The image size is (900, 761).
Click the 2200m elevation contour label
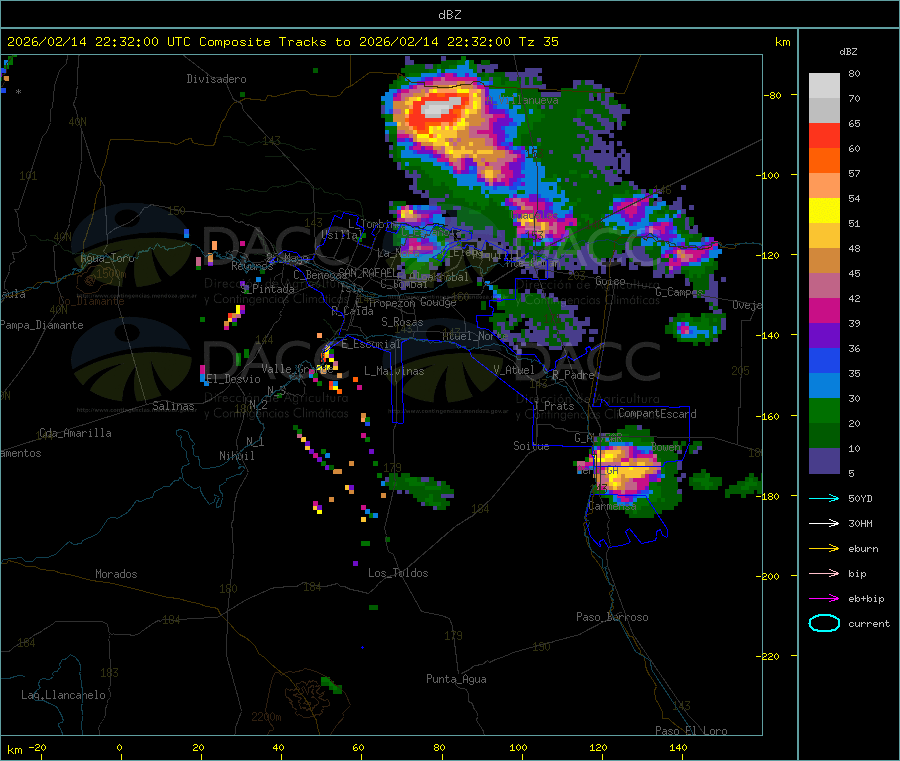[266, 717]
